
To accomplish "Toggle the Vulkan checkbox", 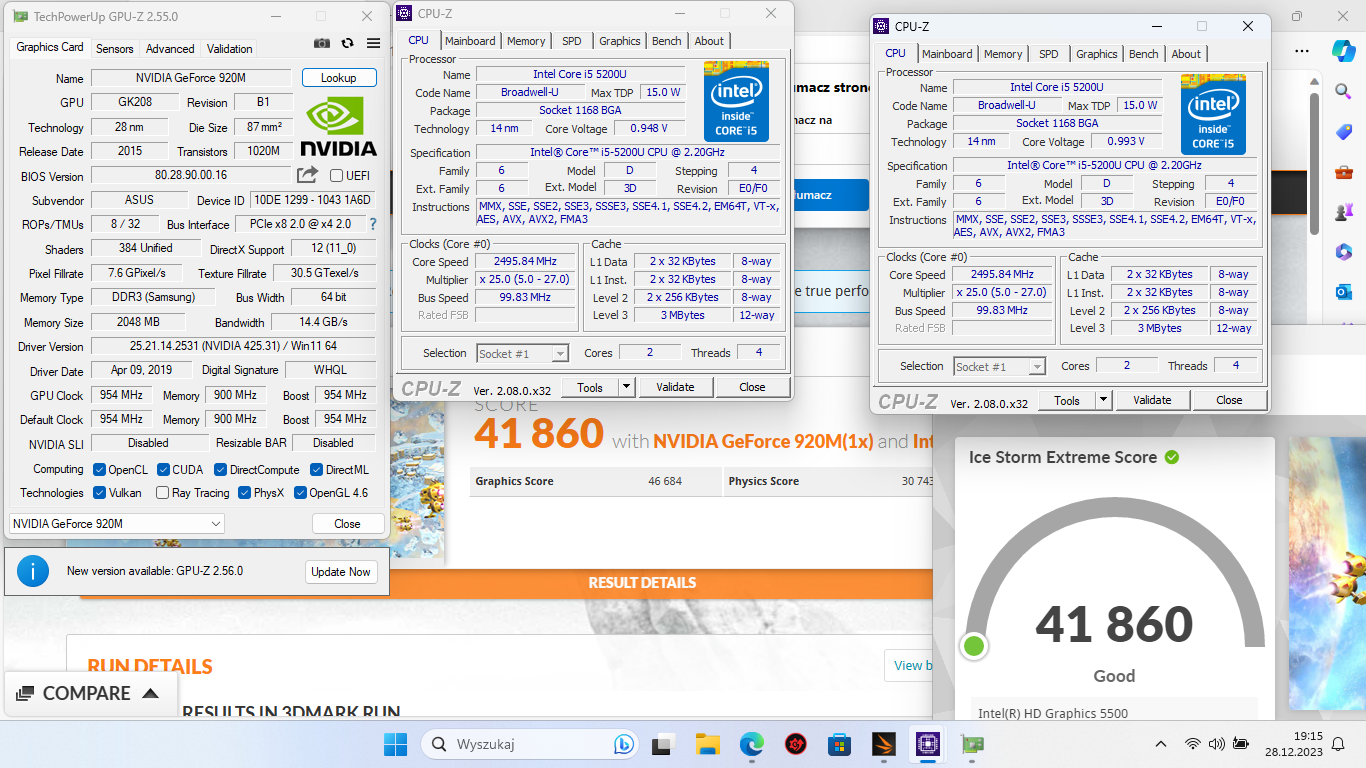I will [x=99, y=493].
